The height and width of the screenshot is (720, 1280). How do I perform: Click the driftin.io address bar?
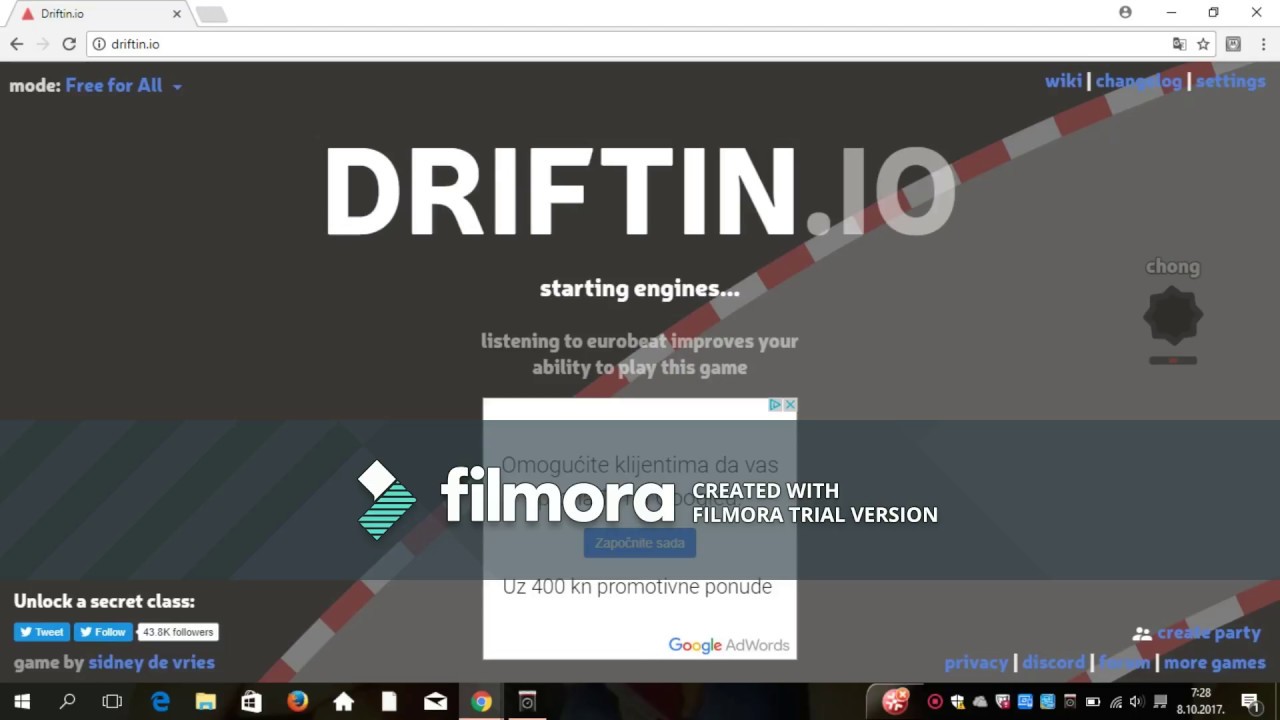click(x=640, y=44)
